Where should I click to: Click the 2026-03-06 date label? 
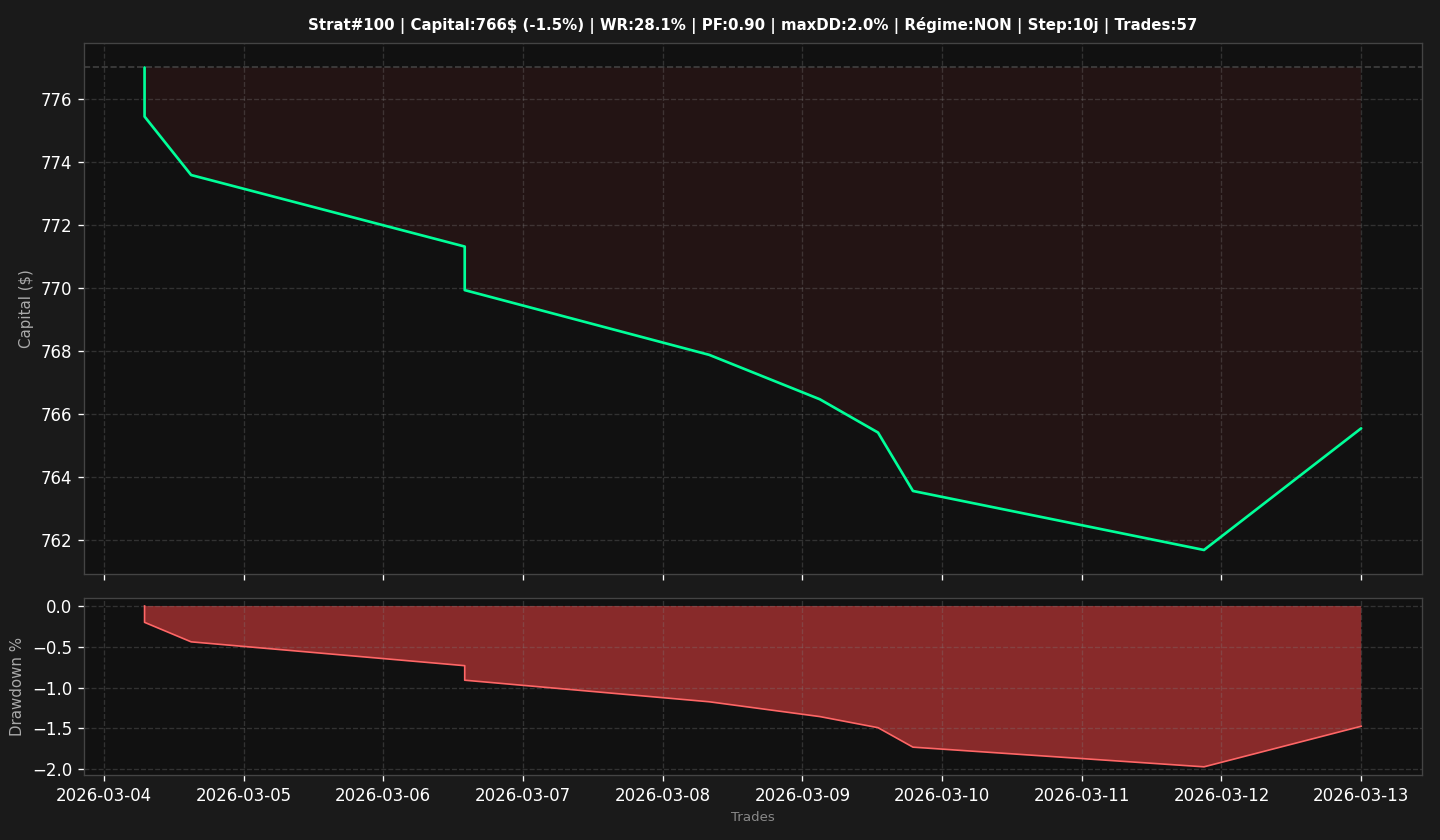(383, 795)
